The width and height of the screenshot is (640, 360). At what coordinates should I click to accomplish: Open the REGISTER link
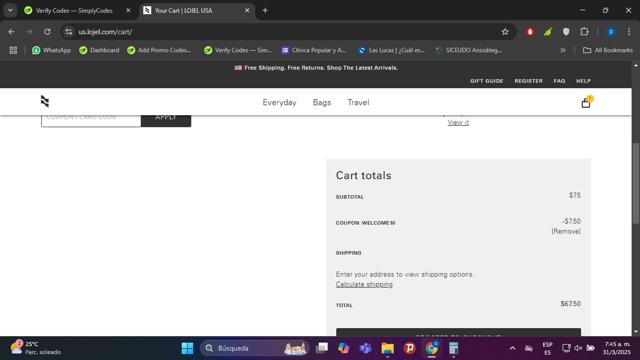pyautogui.click(x=529, y=81)
